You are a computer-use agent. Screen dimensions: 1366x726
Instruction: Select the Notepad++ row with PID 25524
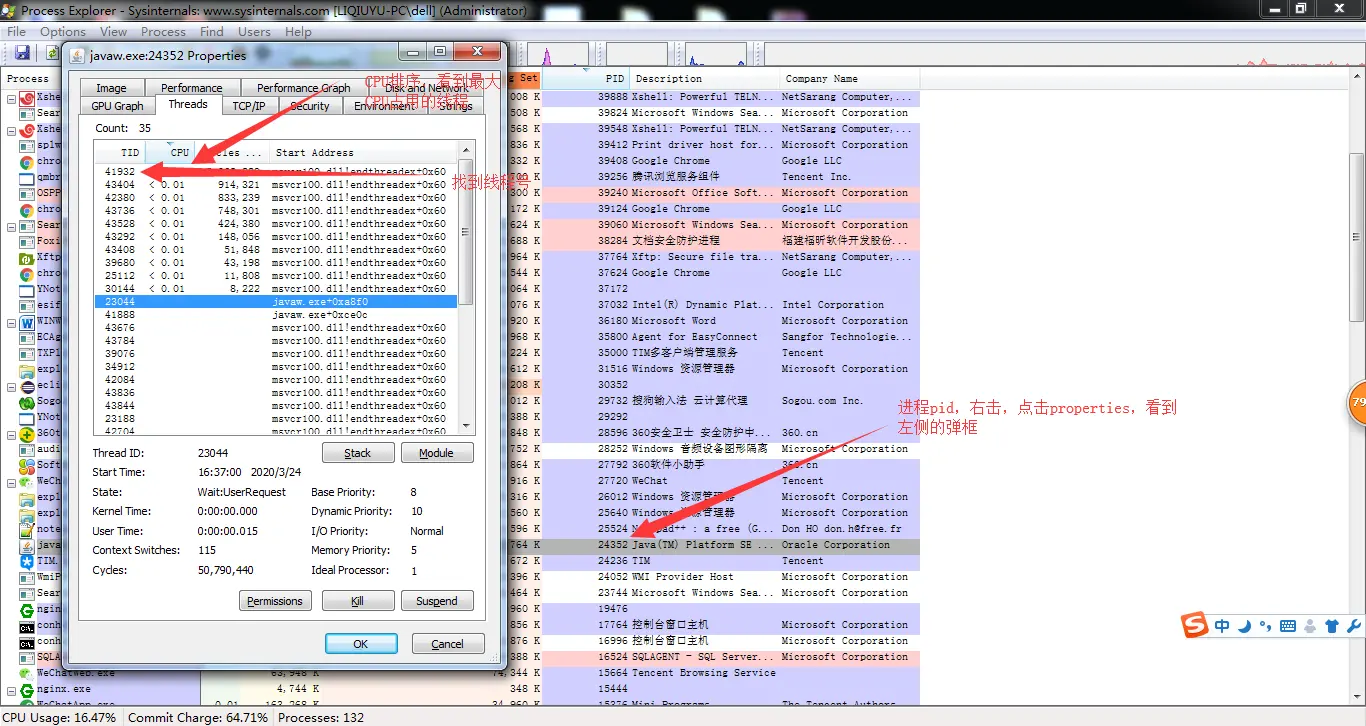(460, 529)
